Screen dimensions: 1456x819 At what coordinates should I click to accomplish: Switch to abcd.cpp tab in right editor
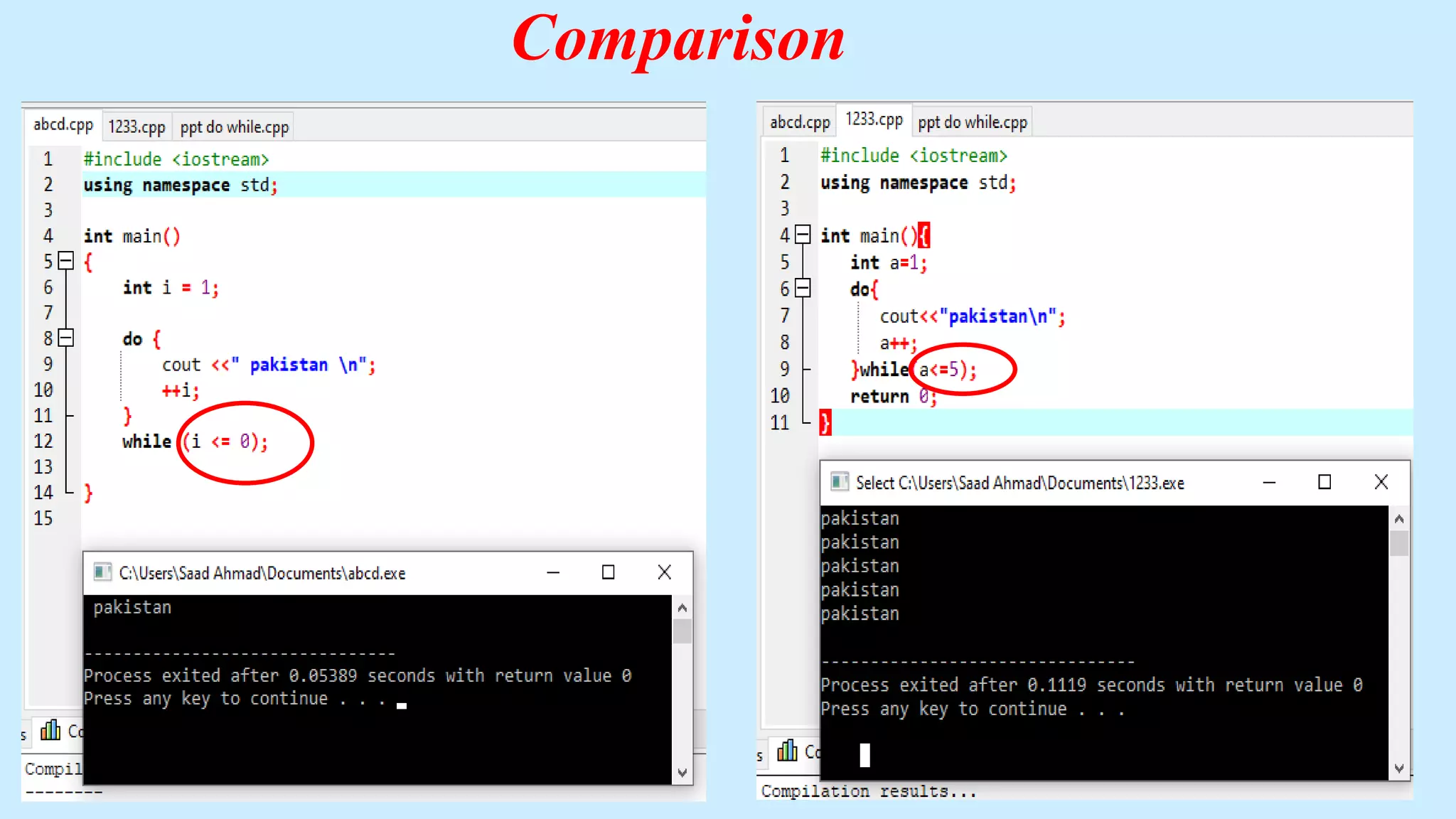pos(800,122)
